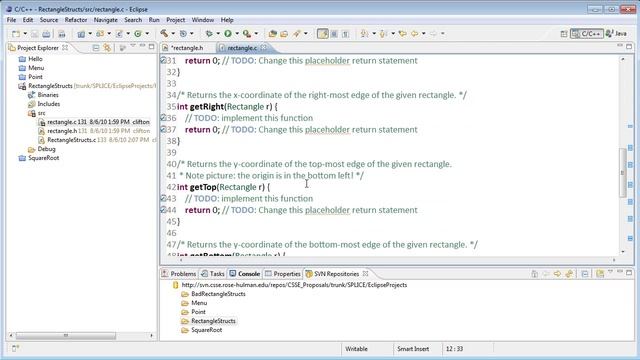Open the Navigate menu

pyautogui.click(x=105, y=20)
